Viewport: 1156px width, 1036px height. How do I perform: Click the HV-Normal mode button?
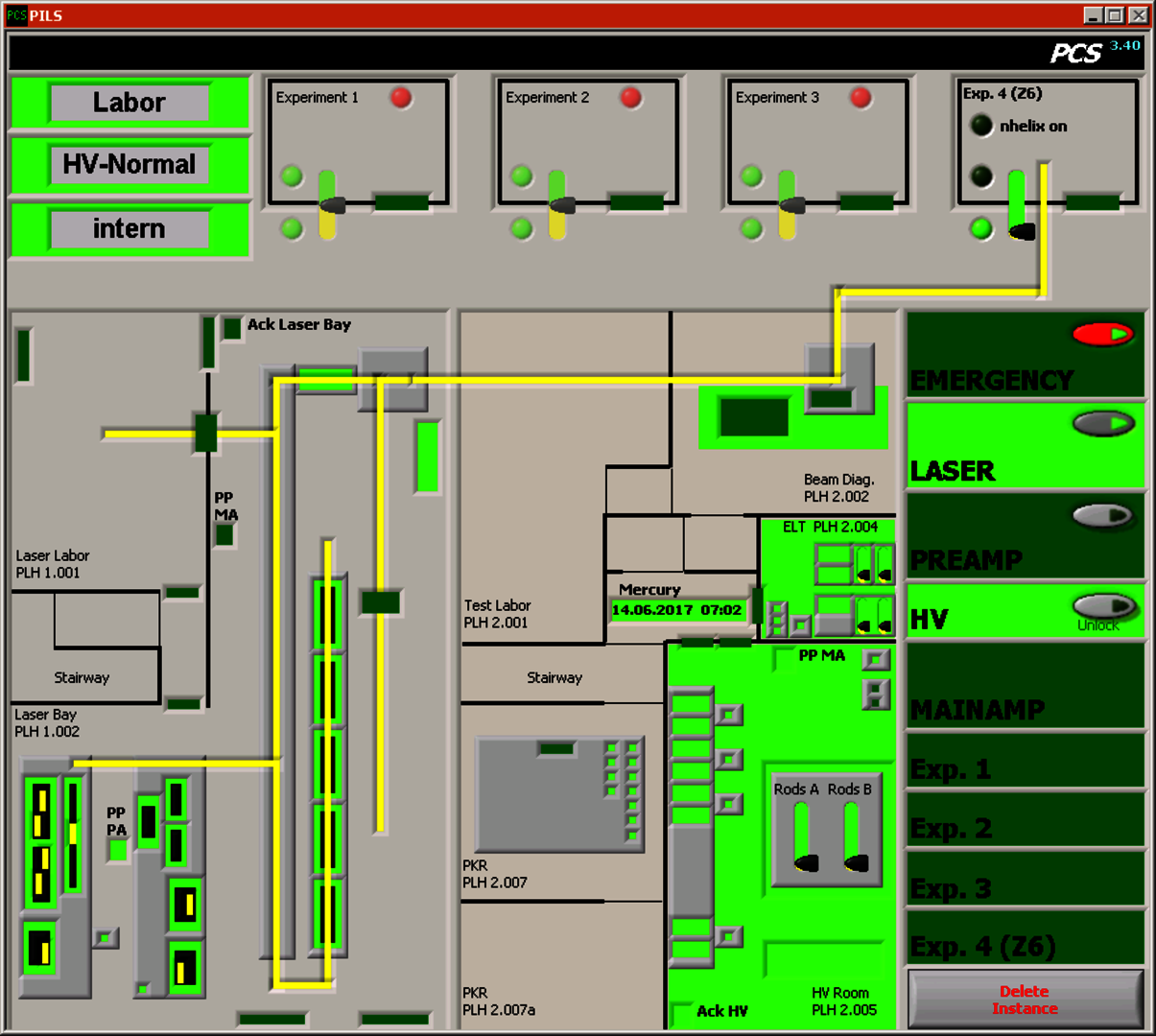130,165
